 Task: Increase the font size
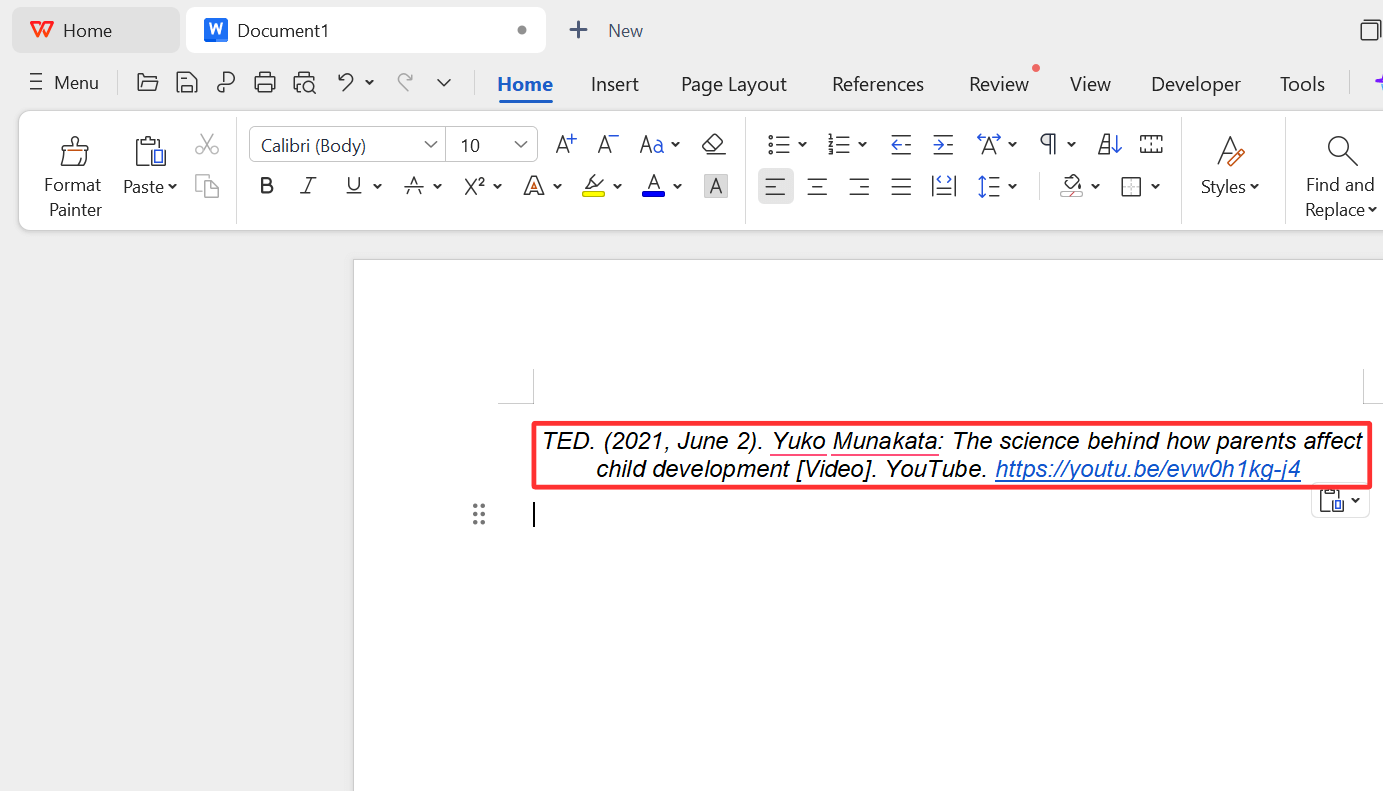point(565,144)
